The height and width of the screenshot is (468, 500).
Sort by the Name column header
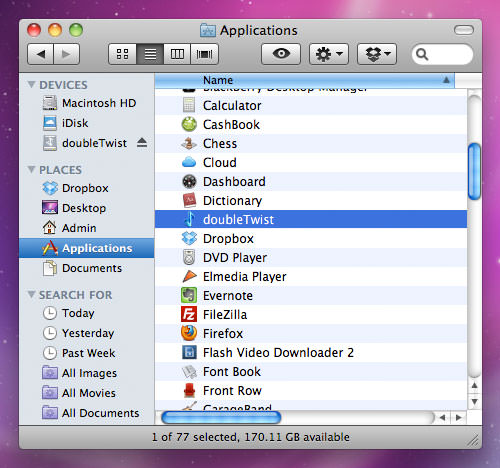[x=304, y=80]
